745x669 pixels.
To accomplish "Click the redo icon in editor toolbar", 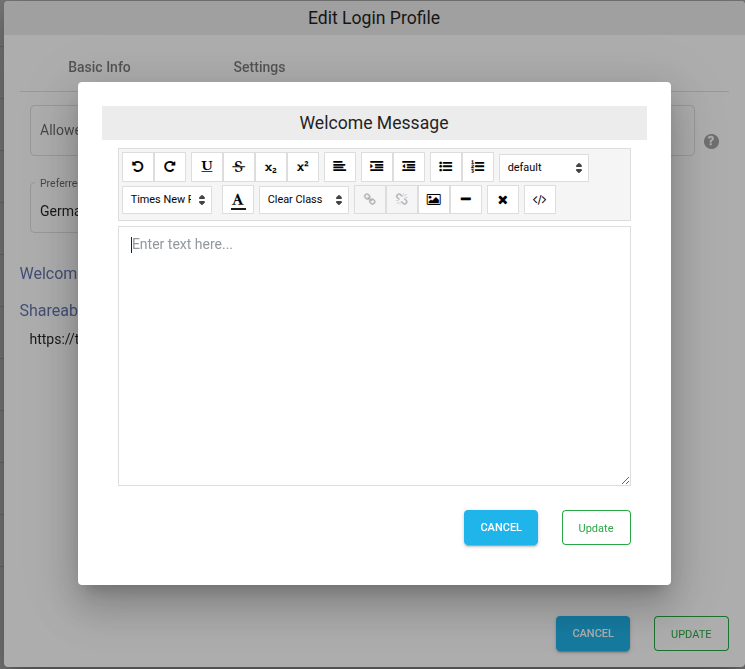I will pyautogui.click(x=170, y=167).
